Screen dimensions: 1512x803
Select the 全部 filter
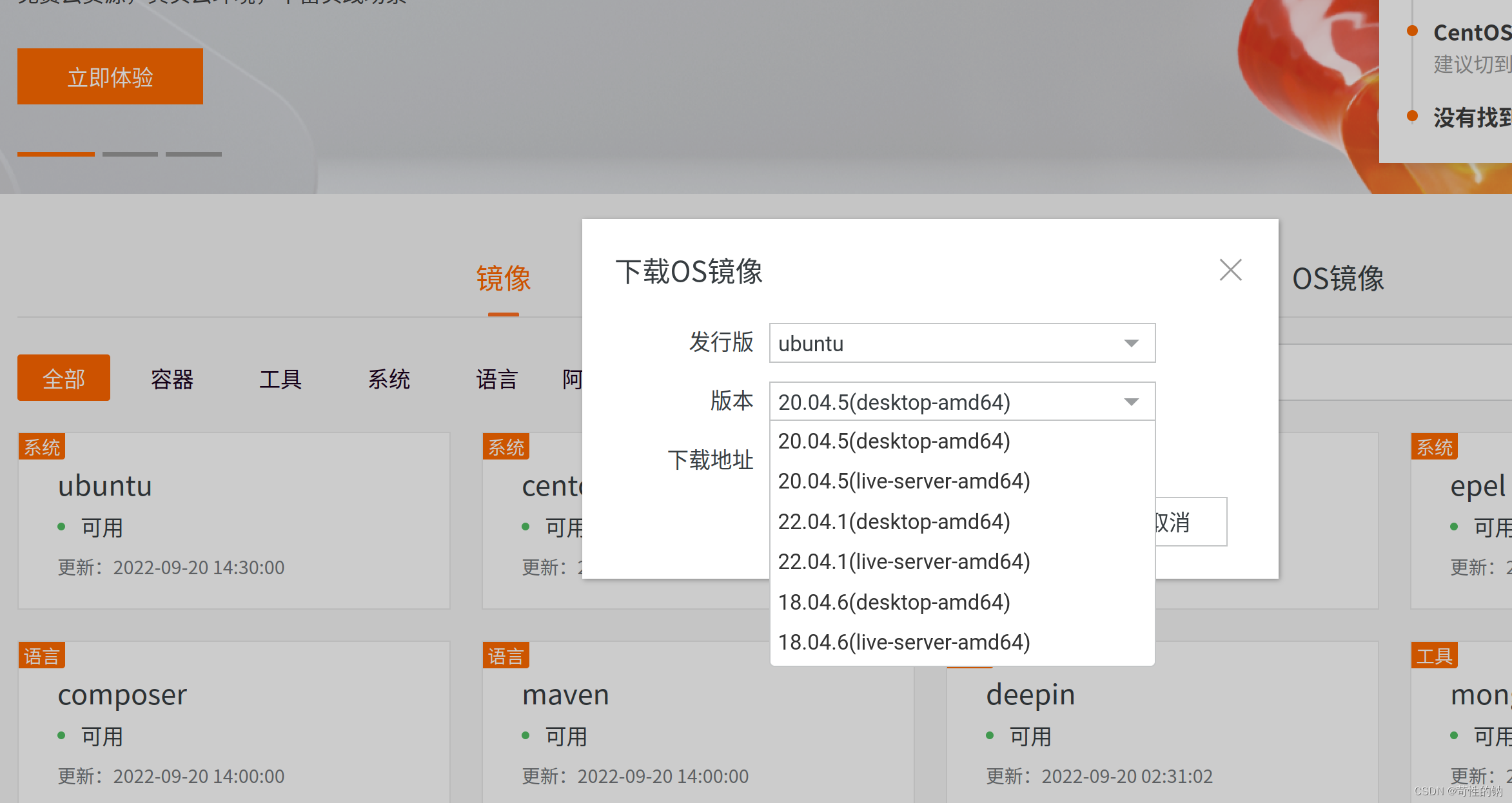63,378
